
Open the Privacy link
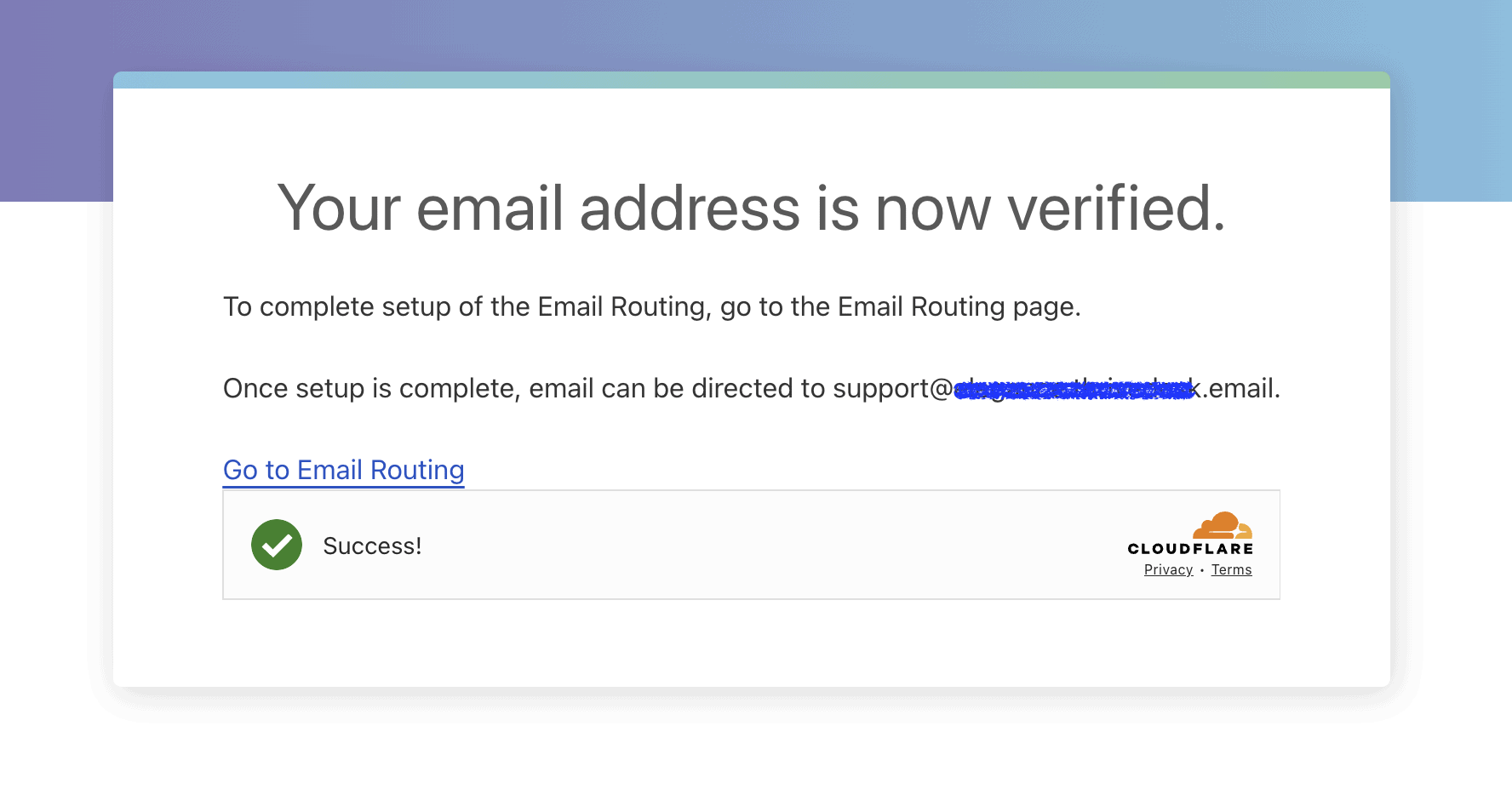tap(1168, 570)
